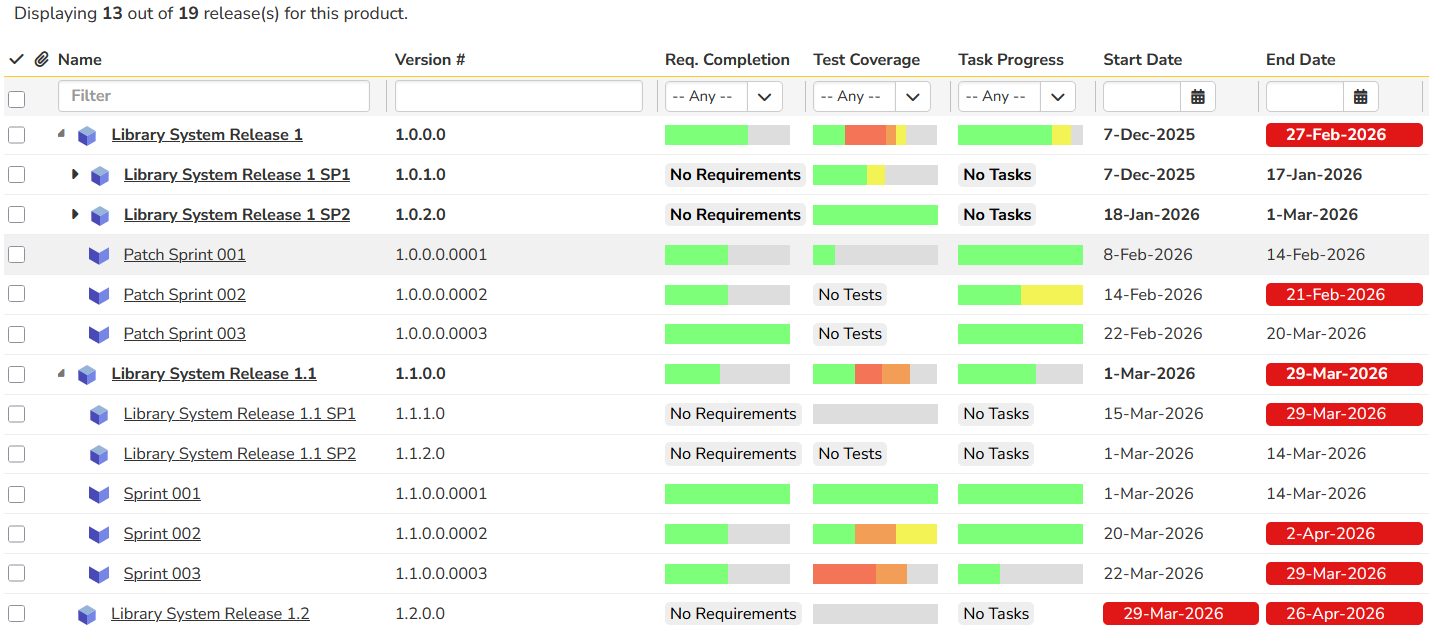The height and width of the screenshot is (632, 1429).
Task: Click the Test Coverage bar of Sprint 002
Action: pyautogui.click(x=875, y=534)
